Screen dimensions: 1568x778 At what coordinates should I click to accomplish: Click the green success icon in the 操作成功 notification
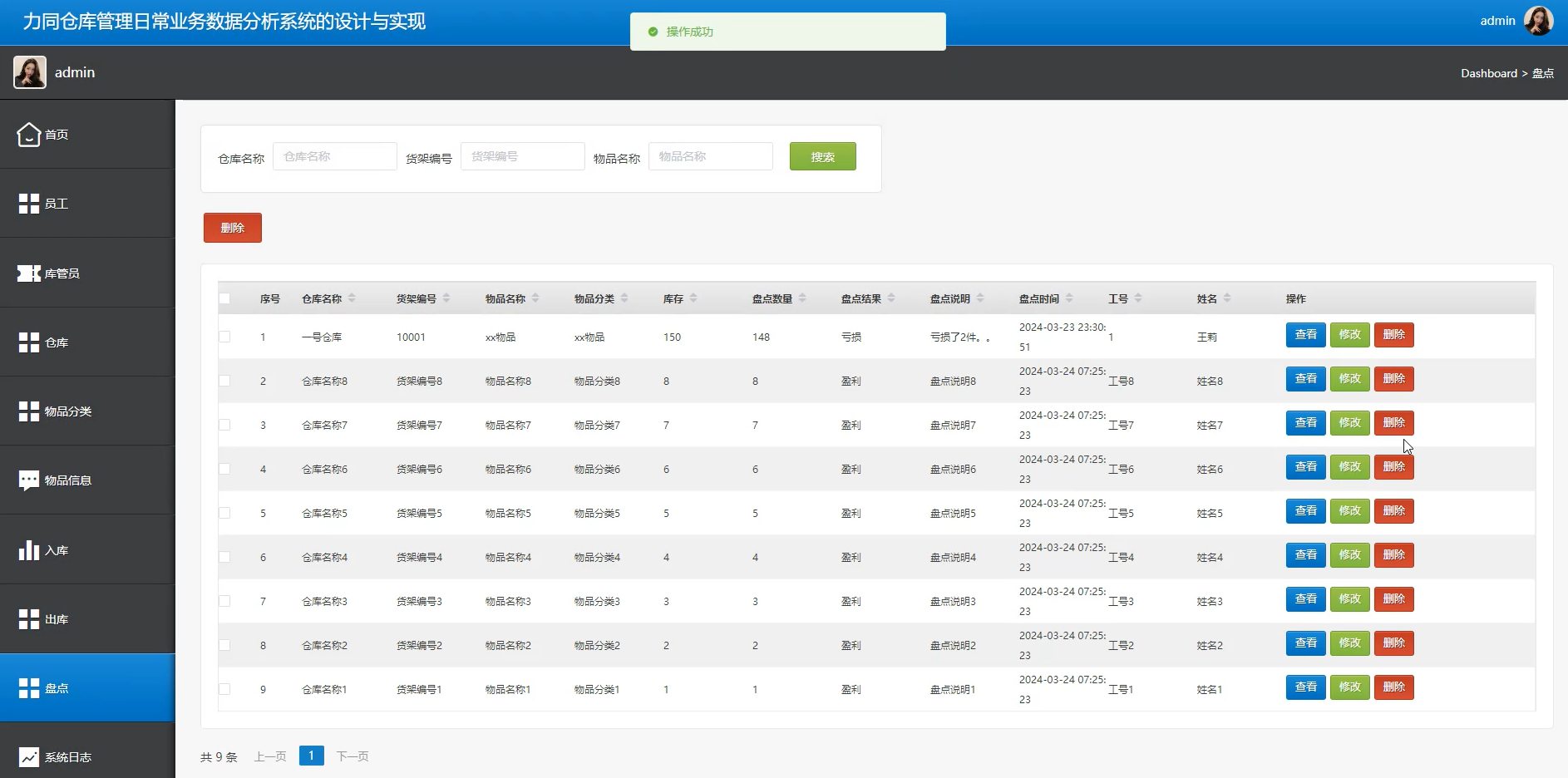pos(653,32)
